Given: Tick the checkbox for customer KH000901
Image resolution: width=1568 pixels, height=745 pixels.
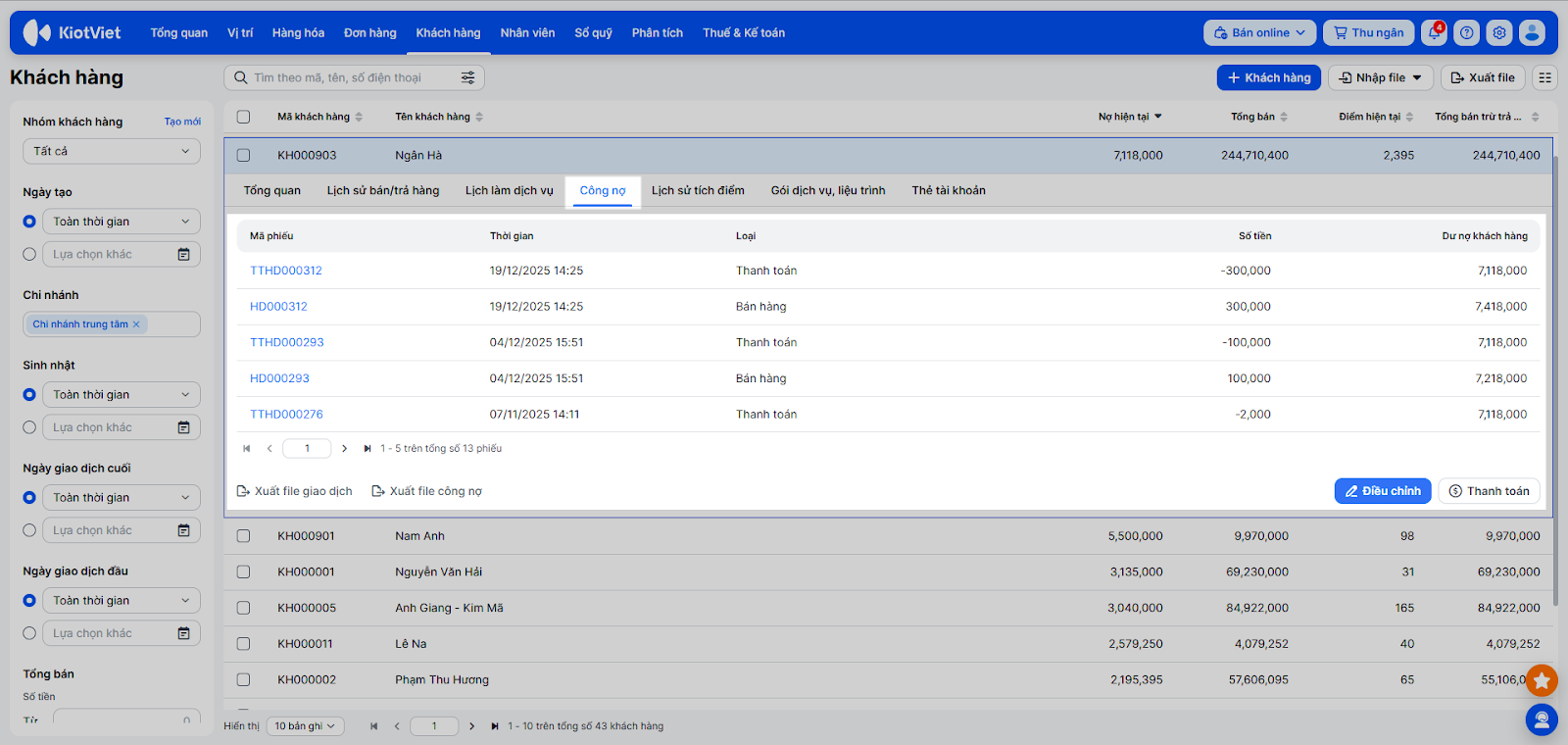Looking at the screenshot, I should 243,536.
